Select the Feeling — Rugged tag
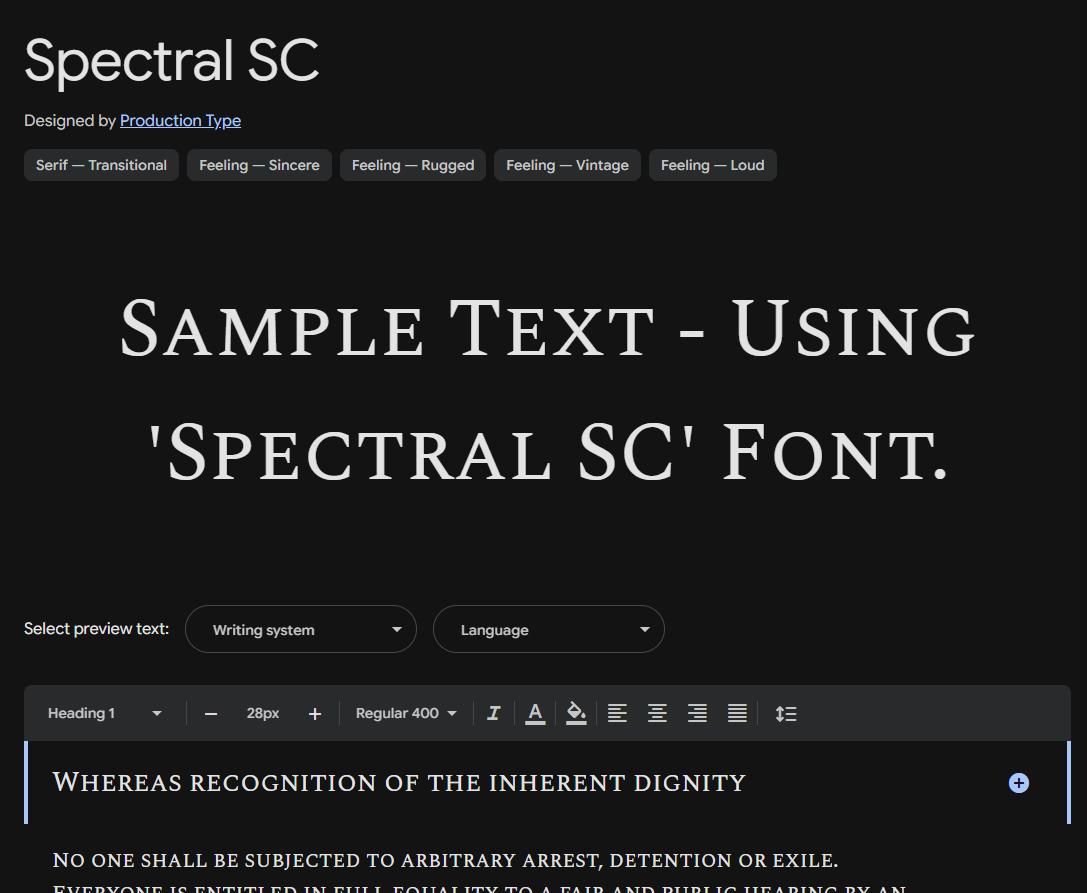 [412, 165]
